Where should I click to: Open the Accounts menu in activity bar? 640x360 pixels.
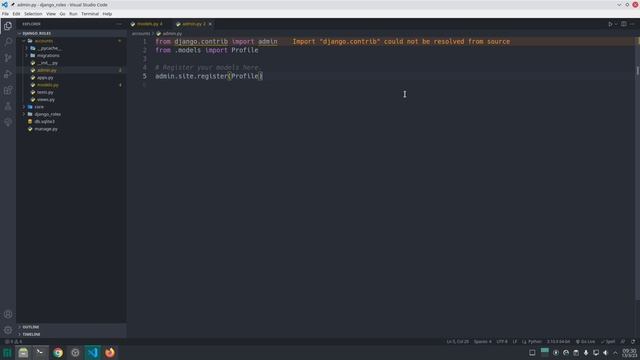[8, 314]
